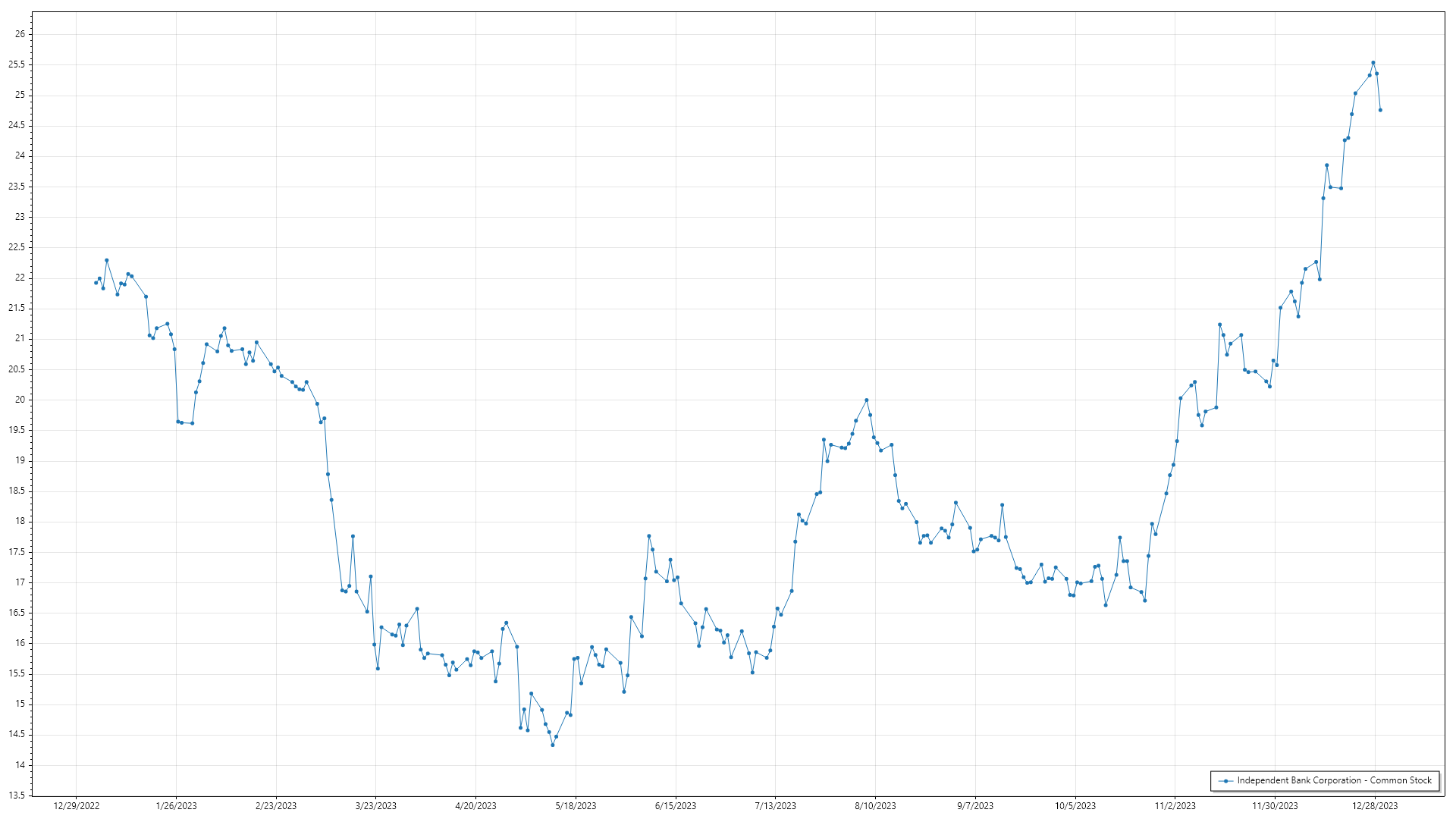Click the 6/15/2023 x-axis date label
The image size is (1456, 819).
[x=676, y=806]
